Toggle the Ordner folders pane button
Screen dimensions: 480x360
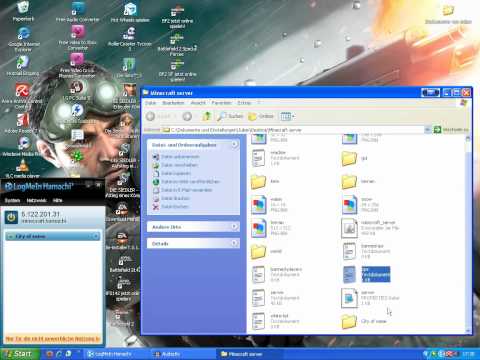pyautogui.click(x=261, y=116)
